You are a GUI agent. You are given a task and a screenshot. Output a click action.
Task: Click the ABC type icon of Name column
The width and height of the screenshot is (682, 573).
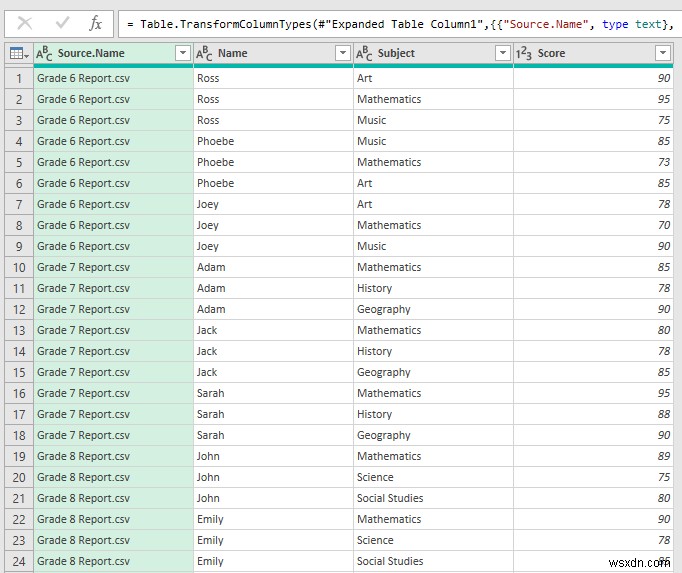(x=204, y=54)
